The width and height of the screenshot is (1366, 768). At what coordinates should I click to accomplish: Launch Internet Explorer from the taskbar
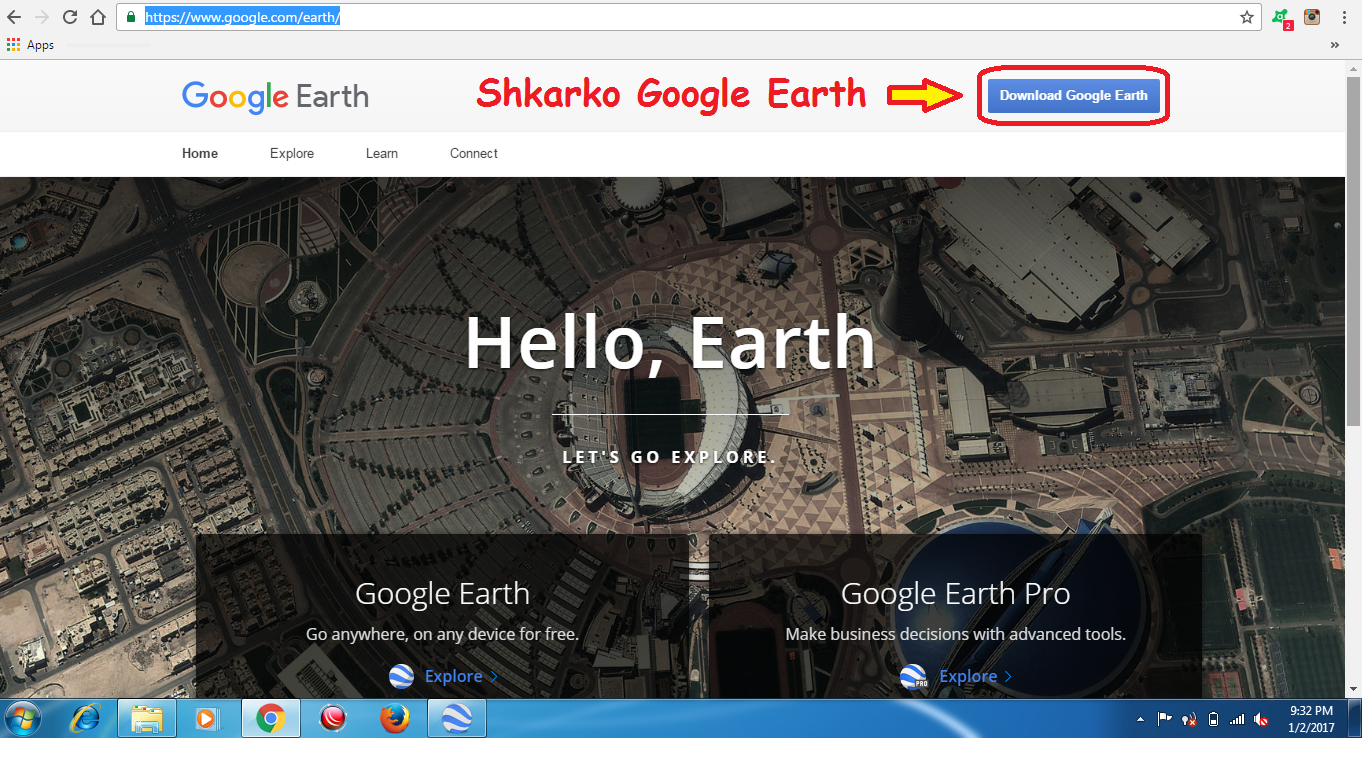pos(86,719)
